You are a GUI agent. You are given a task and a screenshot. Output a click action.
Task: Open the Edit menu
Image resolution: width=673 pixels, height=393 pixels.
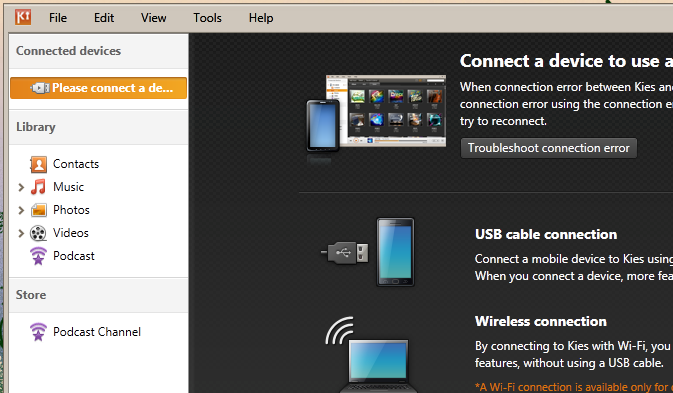[104, 18]
